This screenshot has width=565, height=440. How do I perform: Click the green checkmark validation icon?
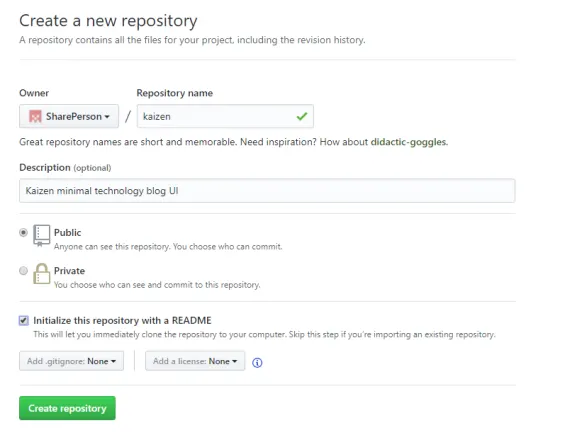click(302, 116)
